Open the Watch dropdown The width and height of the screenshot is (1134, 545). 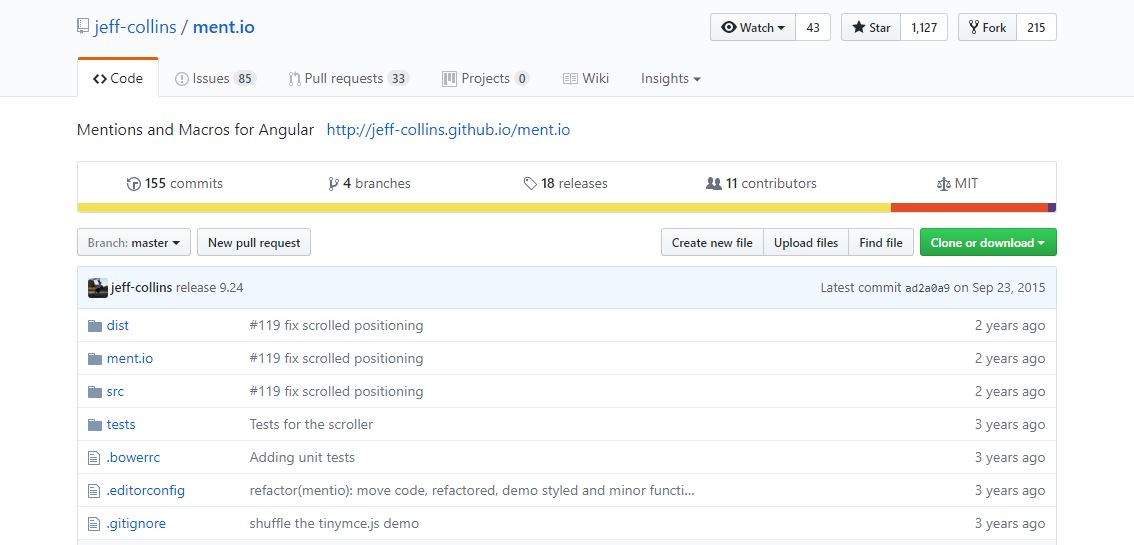click(753, 27)
